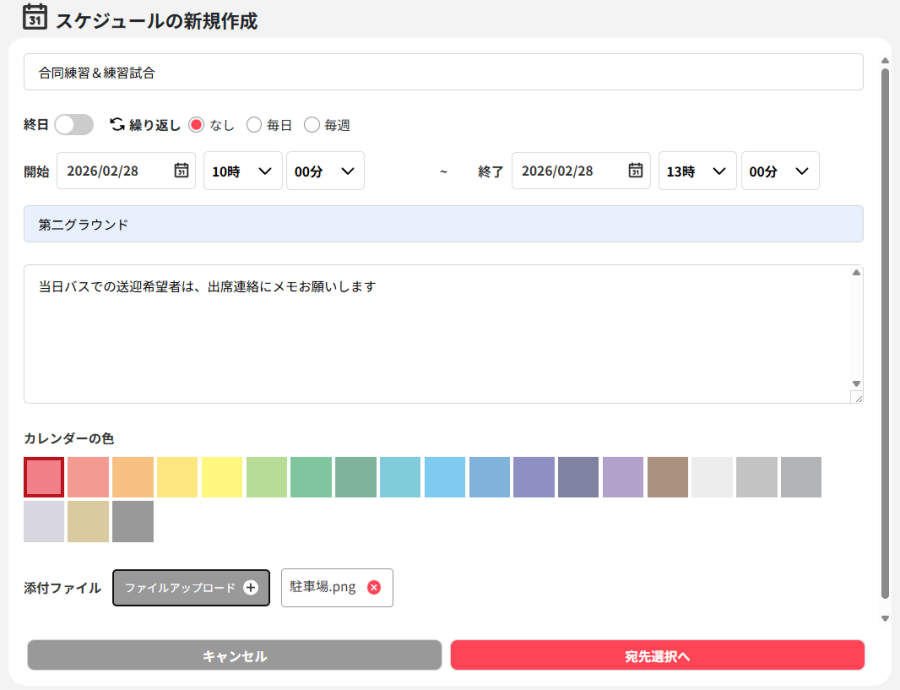Select the 毎日 repeat radio button
Image resolution: width=900 pixels, height=690 pixels.
(x=254, y=125)
